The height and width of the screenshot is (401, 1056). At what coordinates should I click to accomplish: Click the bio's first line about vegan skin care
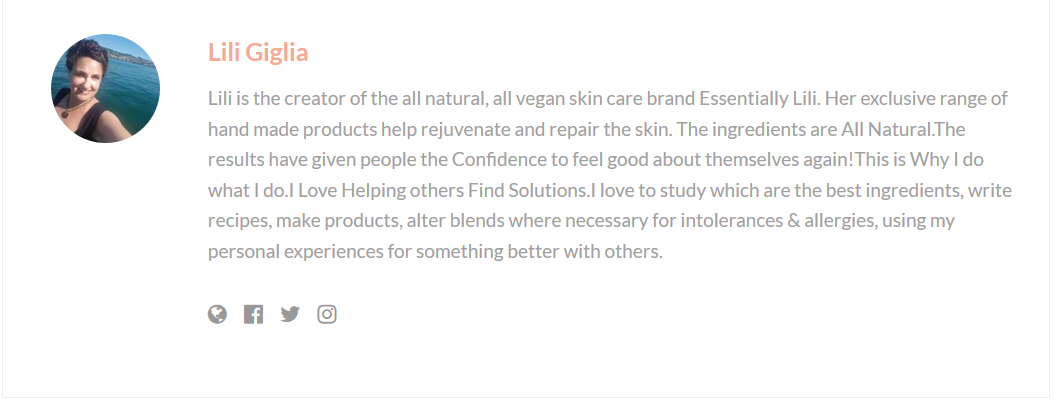point(607,99)
